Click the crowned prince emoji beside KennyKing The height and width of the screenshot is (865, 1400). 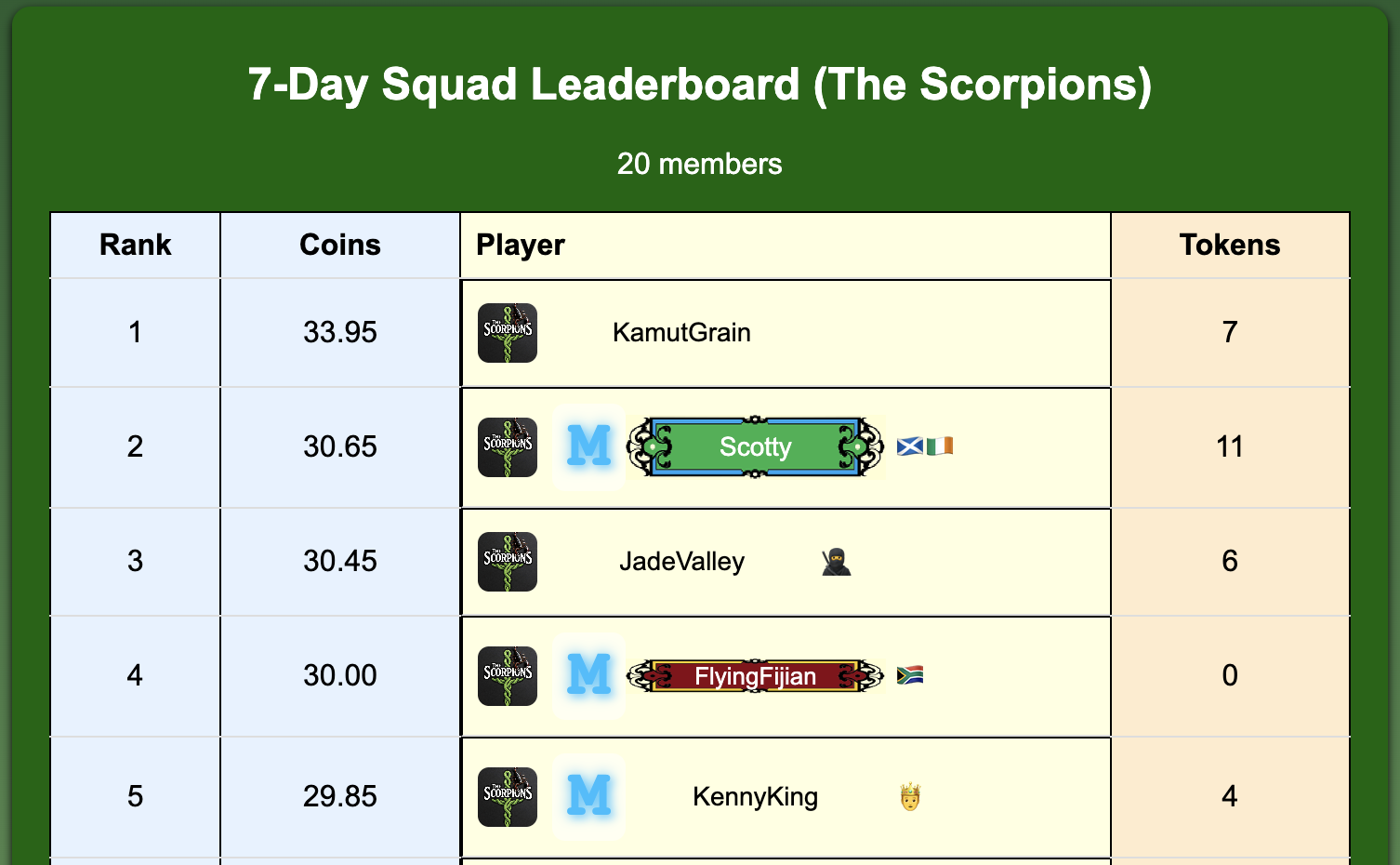click(910, 797)
